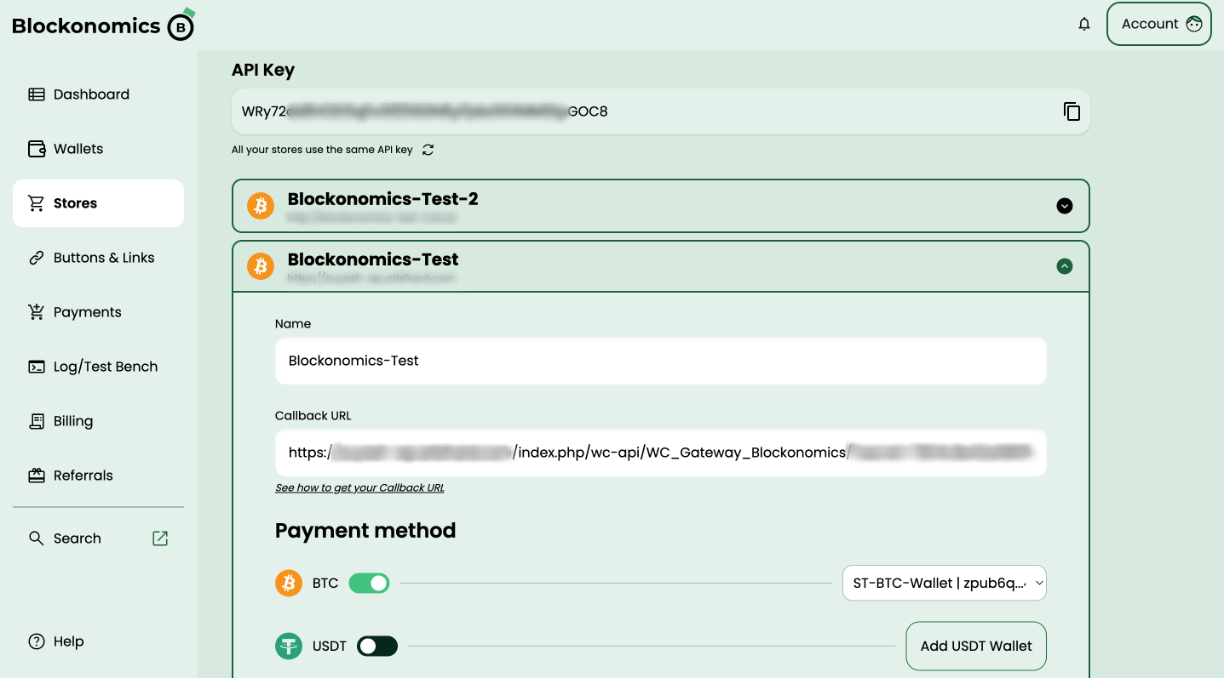Click the Payment method heading
This screenshot has height=678, width=1224.
(x=365, y=531)
